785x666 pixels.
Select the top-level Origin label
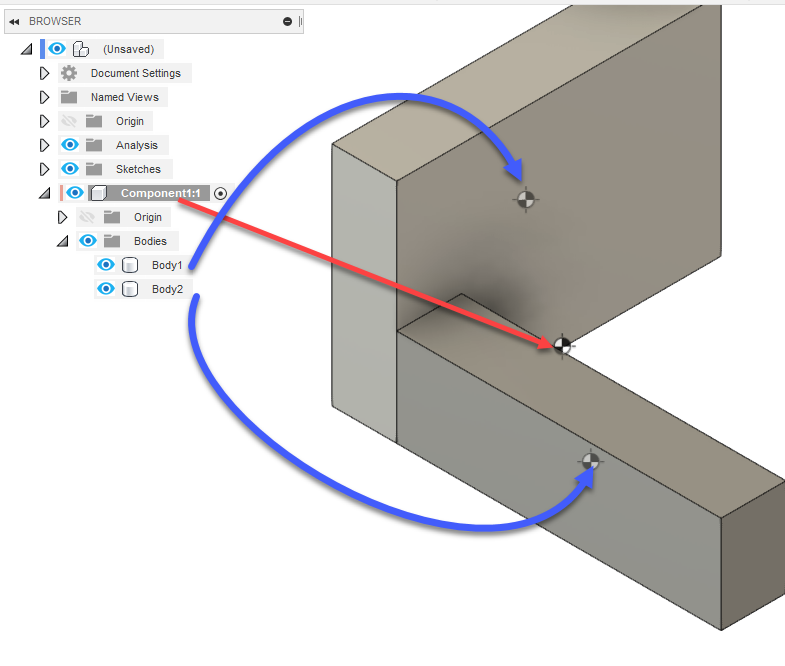click(130, 121)
